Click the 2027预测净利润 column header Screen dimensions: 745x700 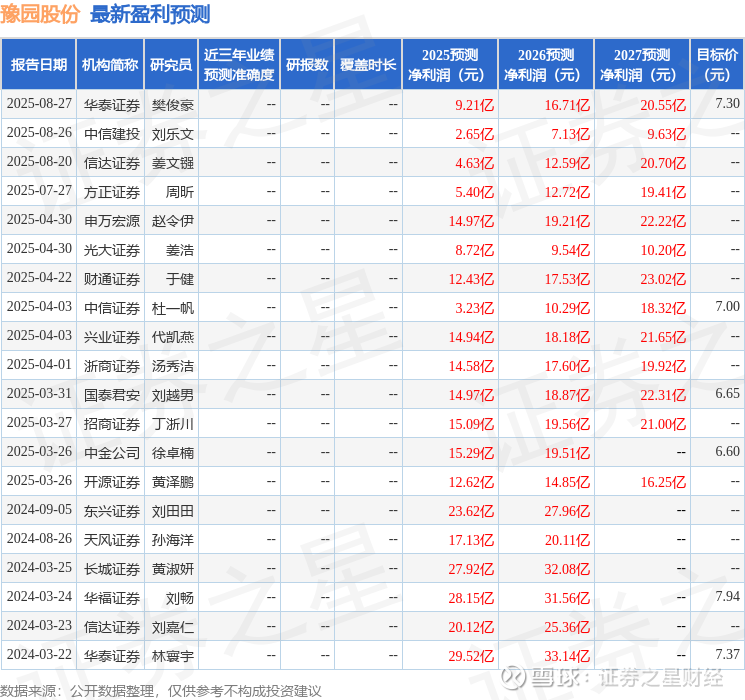pos(642,65)
